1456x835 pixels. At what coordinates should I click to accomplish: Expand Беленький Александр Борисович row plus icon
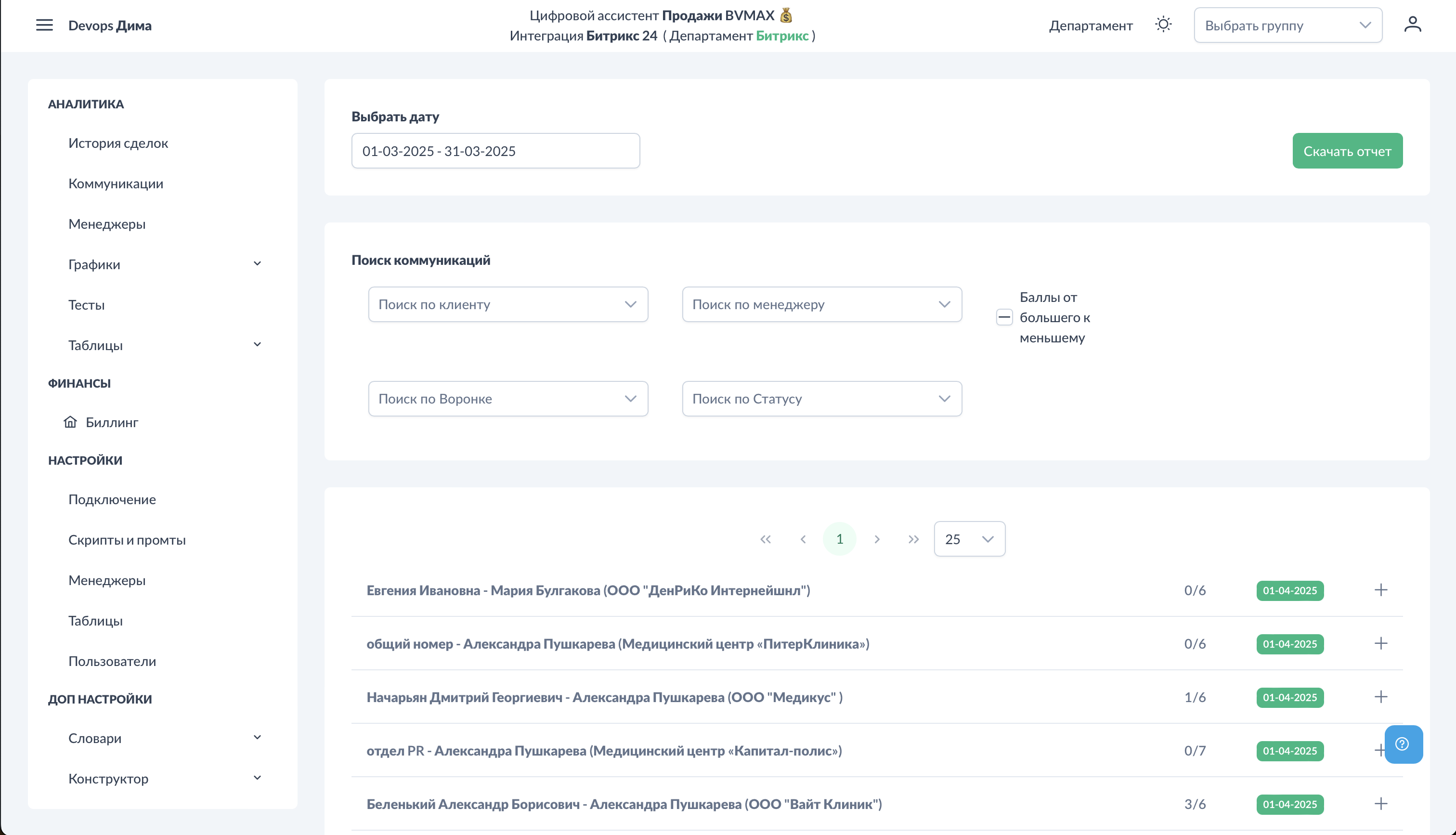click(x=1381, y=803)
